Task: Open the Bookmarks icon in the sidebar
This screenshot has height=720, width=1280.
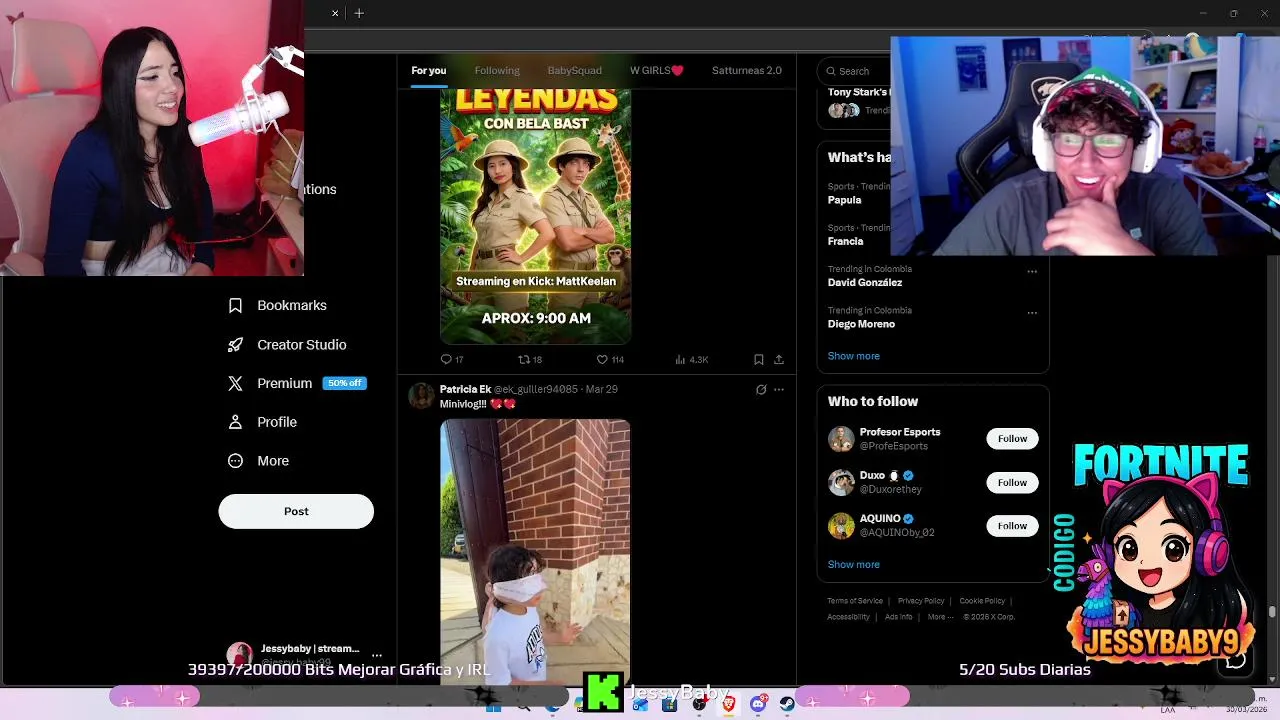Action: (235, 305)
